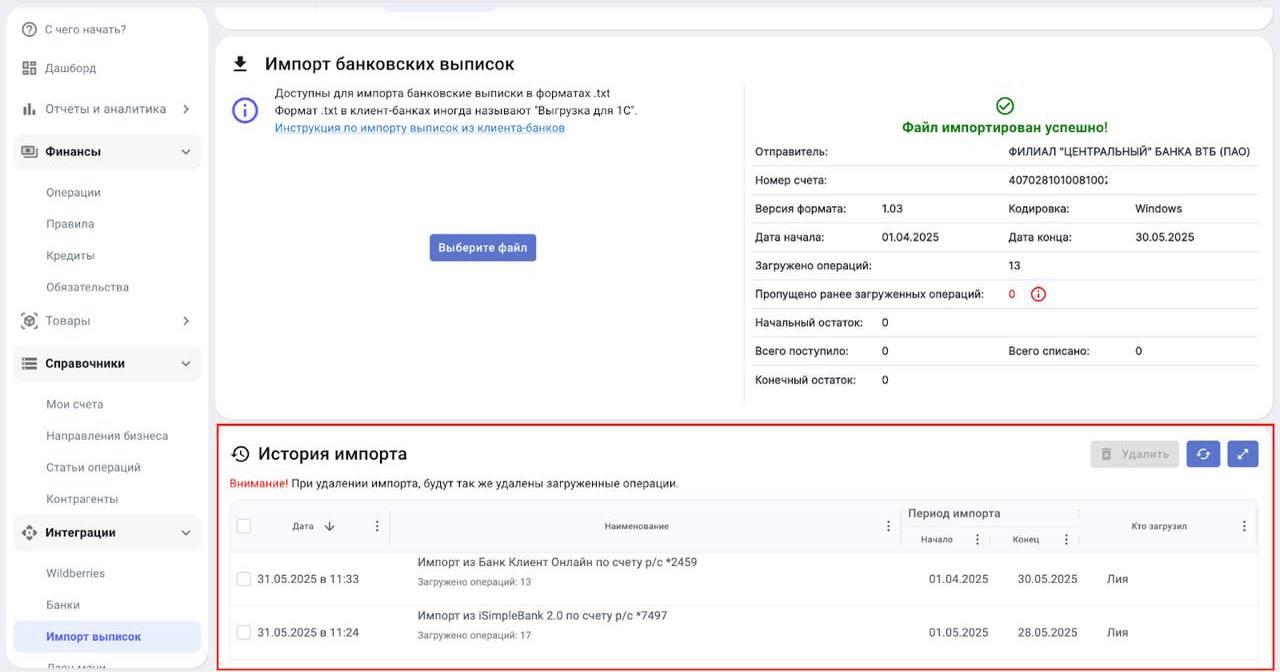The height and width of the screenshot is (672, 1280).
Task: Check the import row dated 31.05.2025 в 11:24
Action: (244, 632)
